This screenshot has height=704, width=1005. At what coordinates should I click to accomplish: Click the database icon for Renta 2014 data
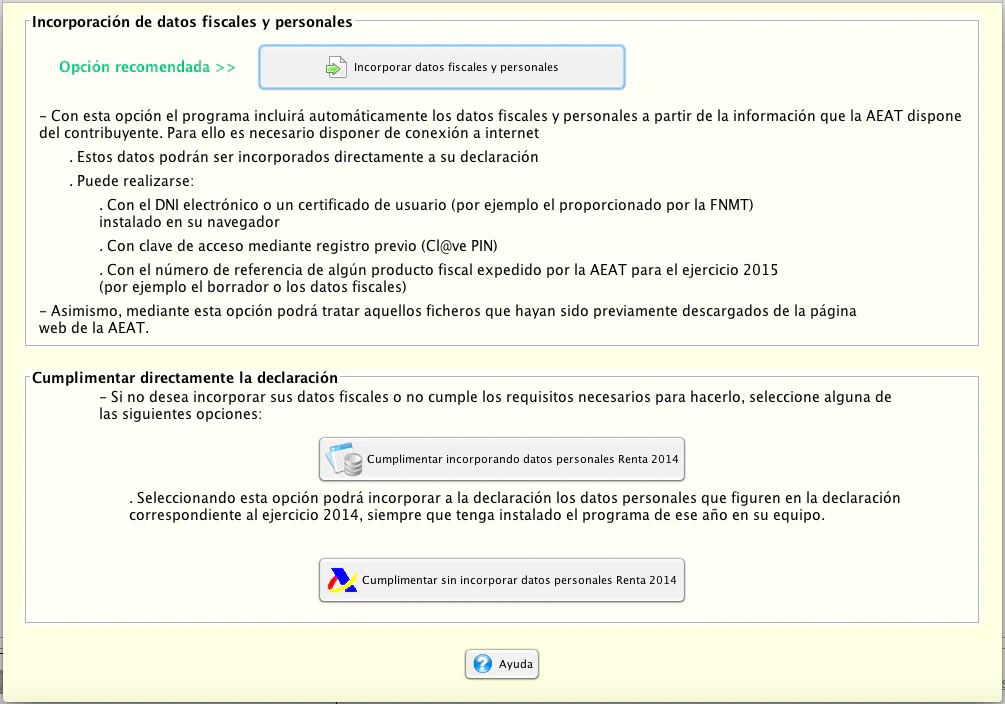click(x=344, y=459)
